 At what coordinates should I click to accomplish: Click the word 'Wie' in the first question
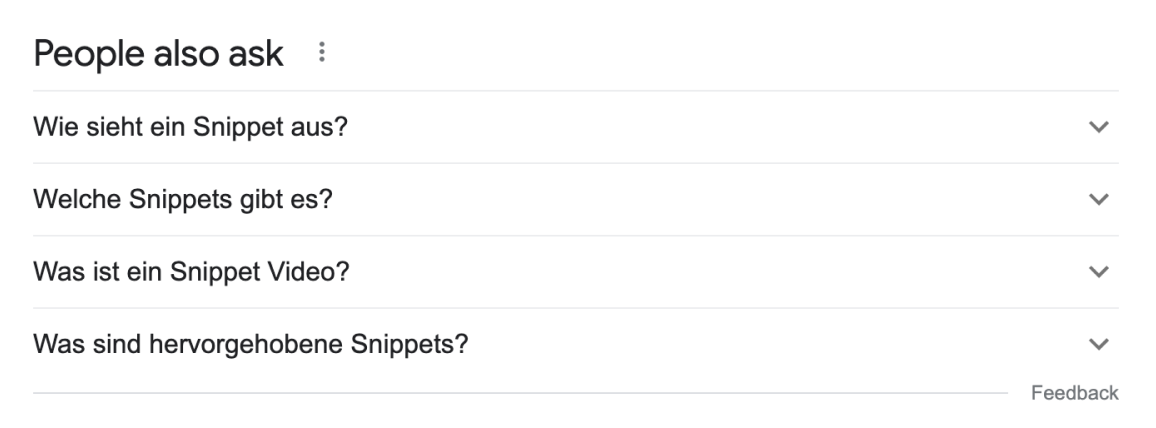click(51, 128)
